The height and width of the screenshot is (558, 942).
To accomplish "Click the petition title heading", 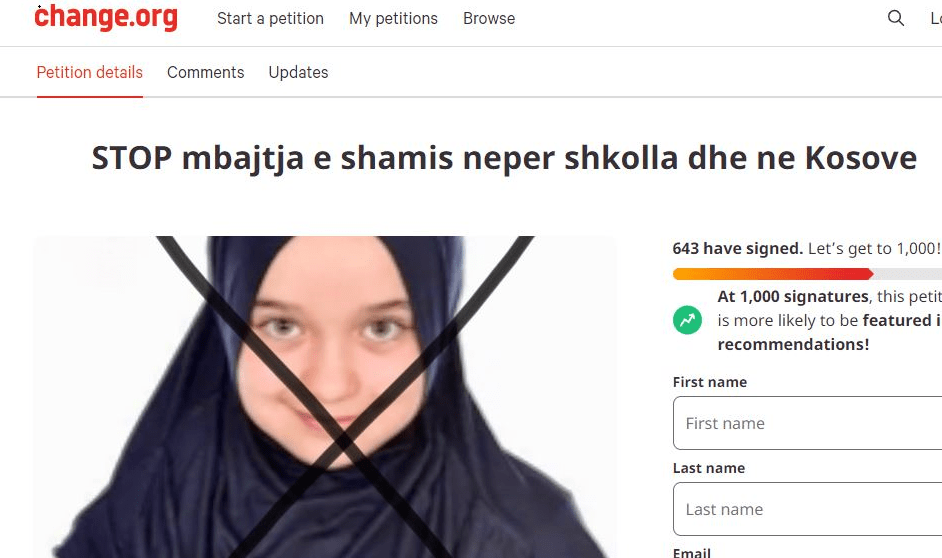I will (x=504, y=158).
